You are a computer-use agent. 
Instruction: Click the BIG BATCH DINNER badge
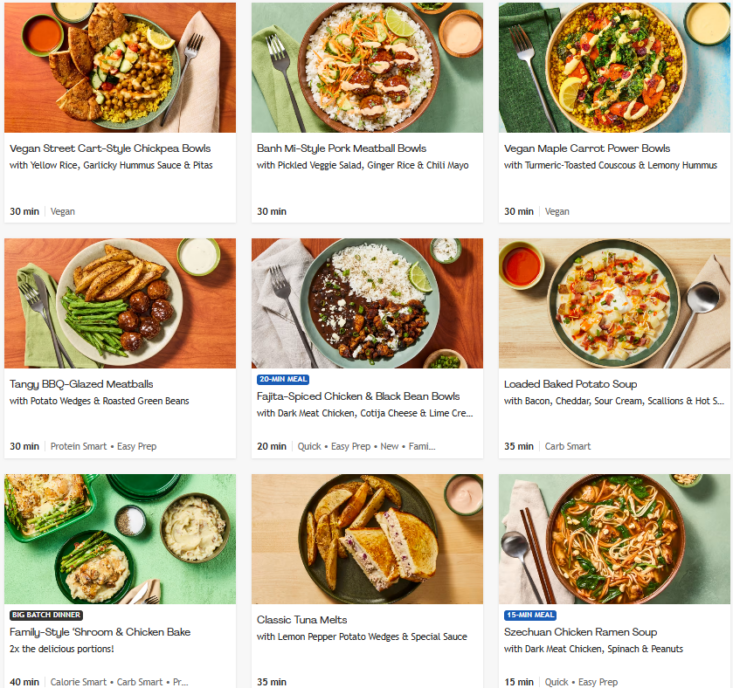pyautogui.click(x=46, y=615)
